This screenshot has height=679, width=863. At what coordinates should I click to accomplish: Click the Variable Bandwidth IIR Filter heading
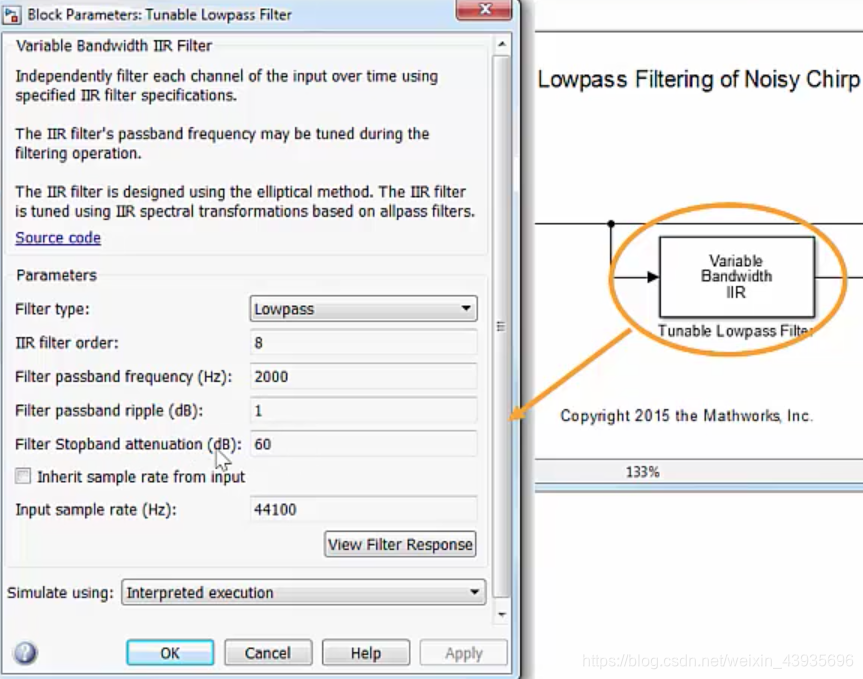coord(114,46)
